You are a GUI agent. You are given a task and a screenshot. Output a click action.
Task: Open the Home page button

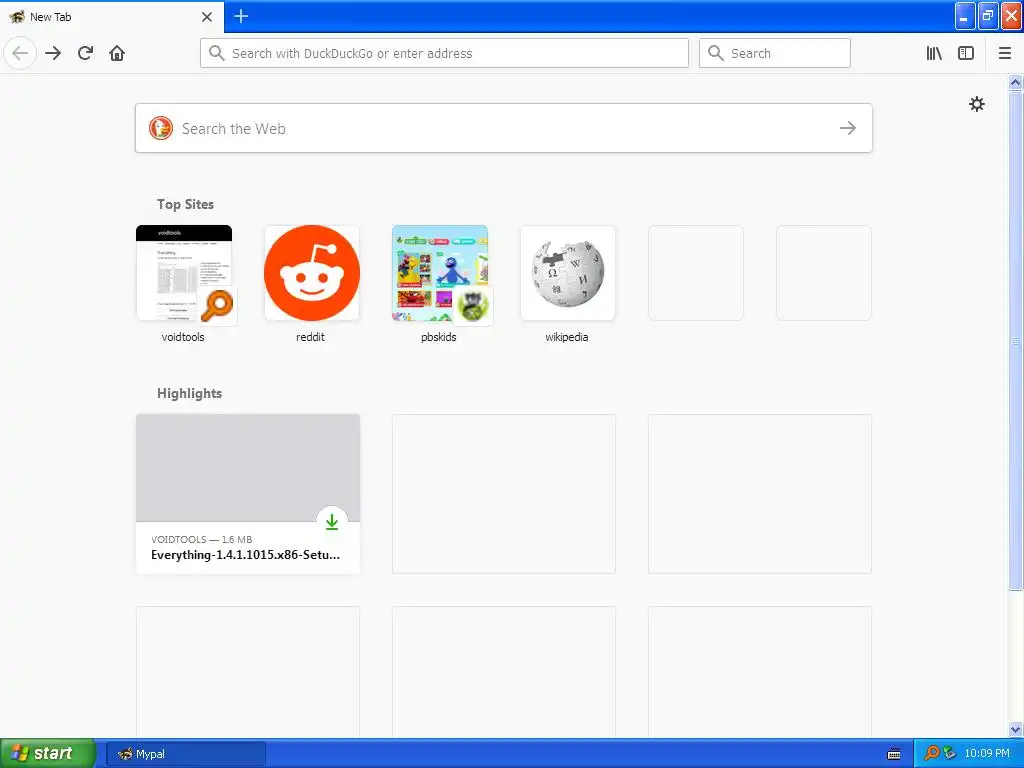pos(117,53)
